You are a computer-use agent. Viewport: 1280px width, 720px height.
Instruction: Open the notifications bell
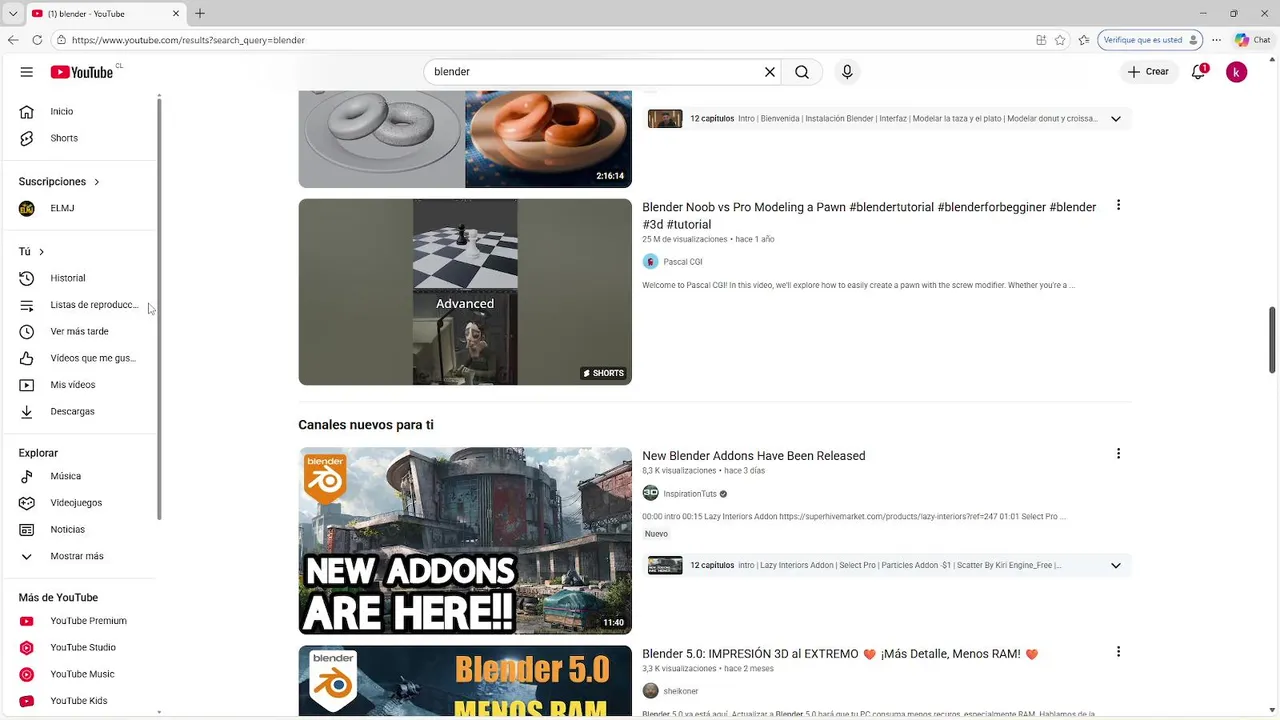coord(1198,72)
